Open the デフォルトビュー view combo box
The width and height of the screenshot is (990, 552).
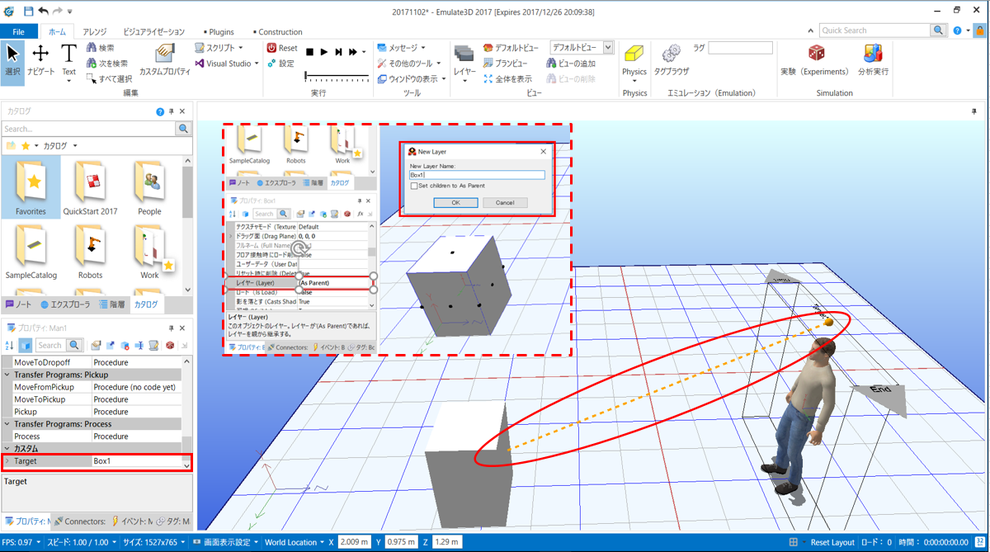pyautogui.click(x=582, y=47)
